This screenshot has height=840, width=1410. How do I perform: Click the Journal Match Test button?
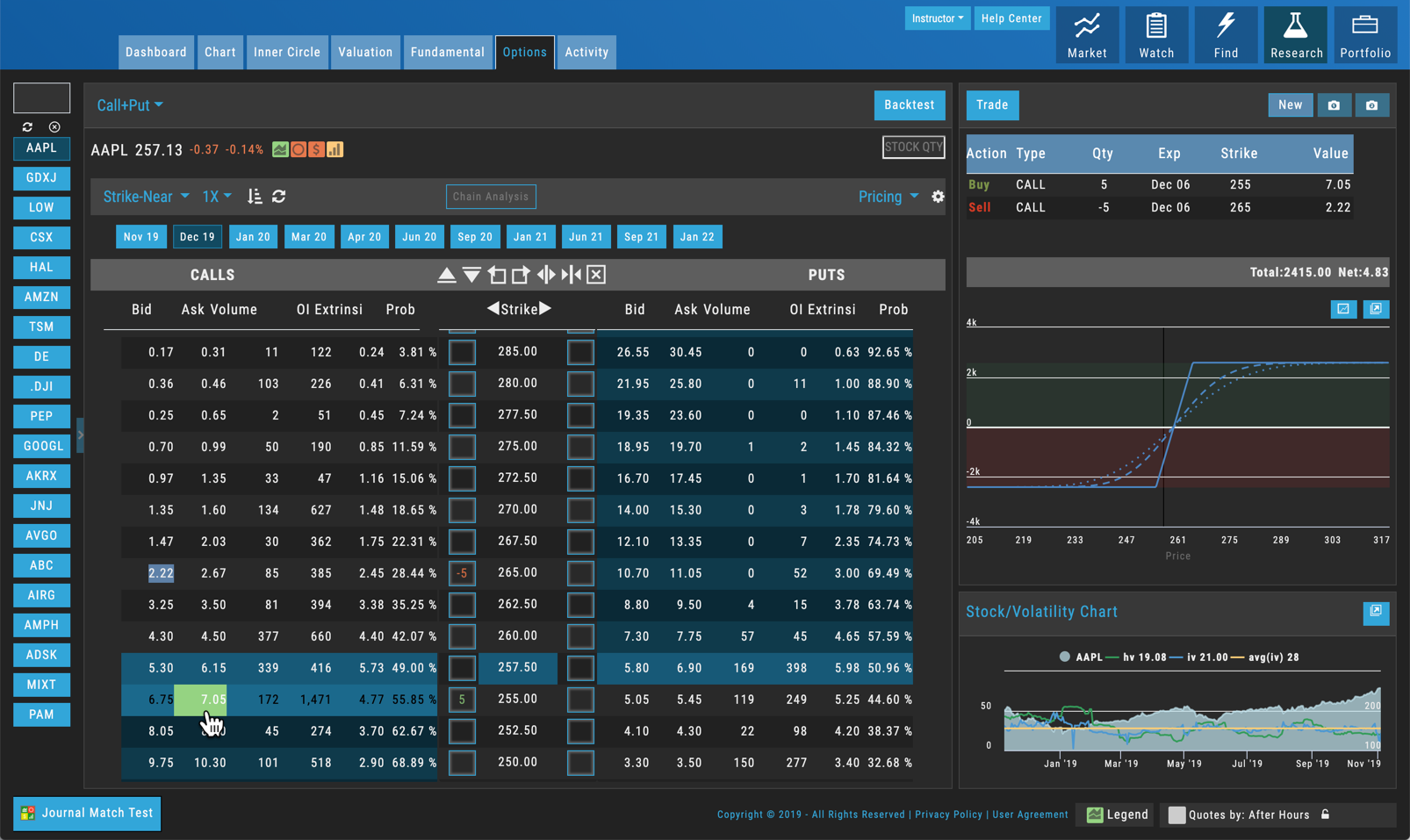[87, 813]
